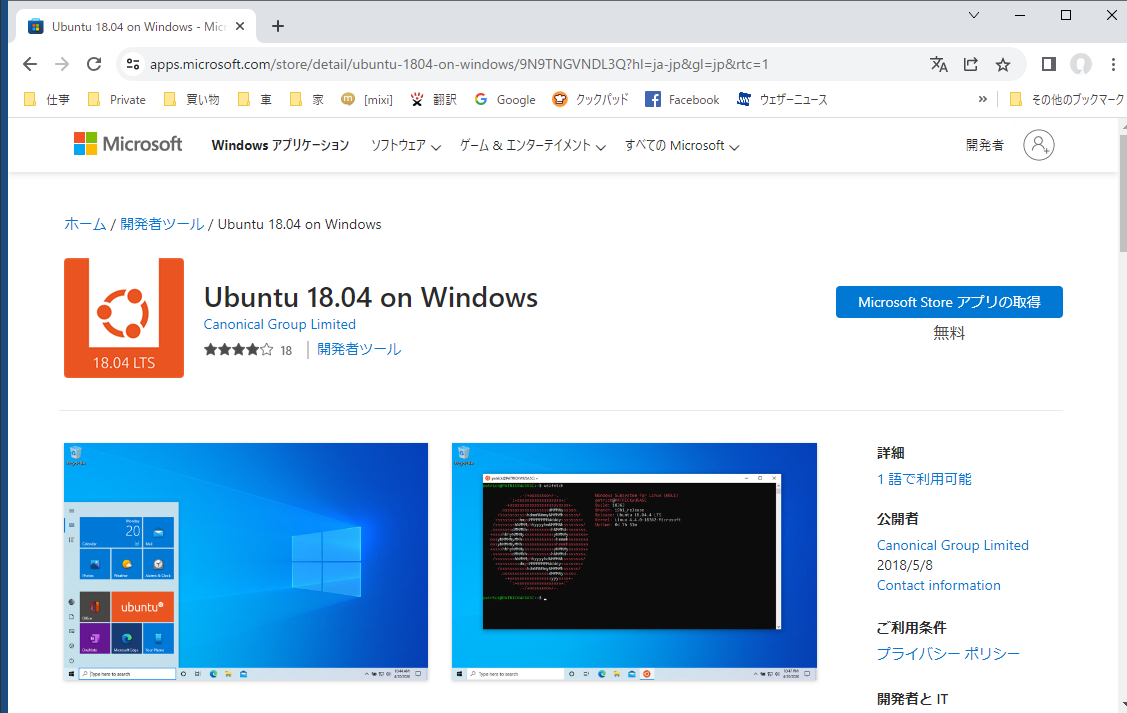The height and width of the screenshot is (713, 1127).
Task: Go to 開発者ツール breadcrumb link
Action: click(x=162, y=224)
